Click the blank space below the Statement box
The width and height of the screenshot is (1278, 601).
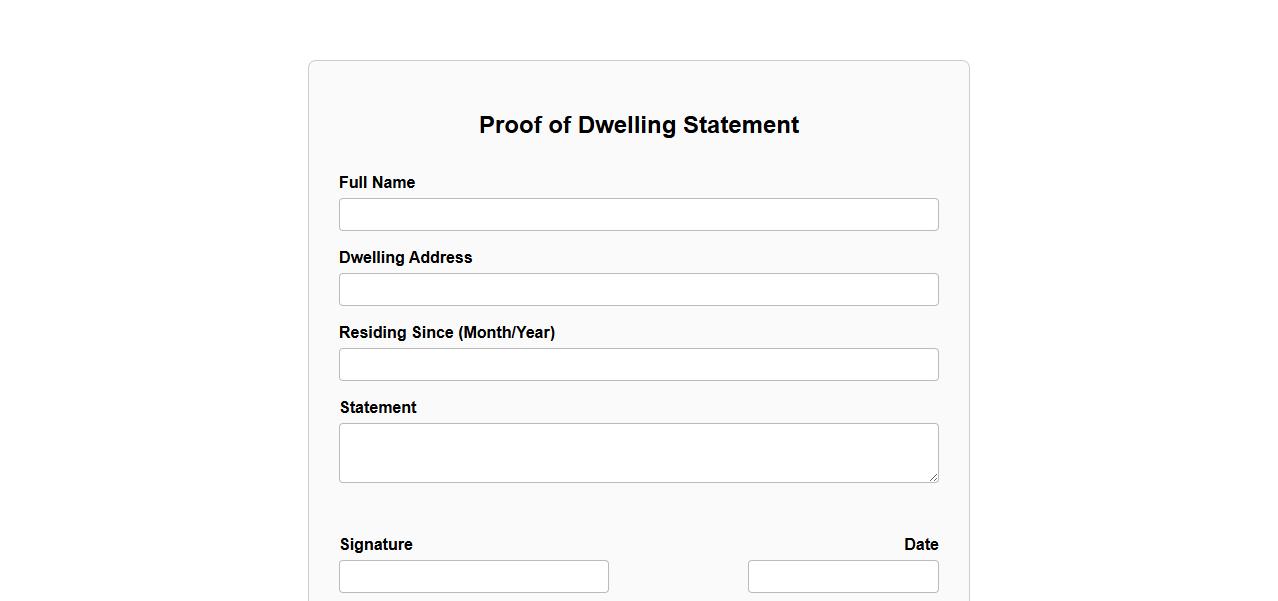638,510
